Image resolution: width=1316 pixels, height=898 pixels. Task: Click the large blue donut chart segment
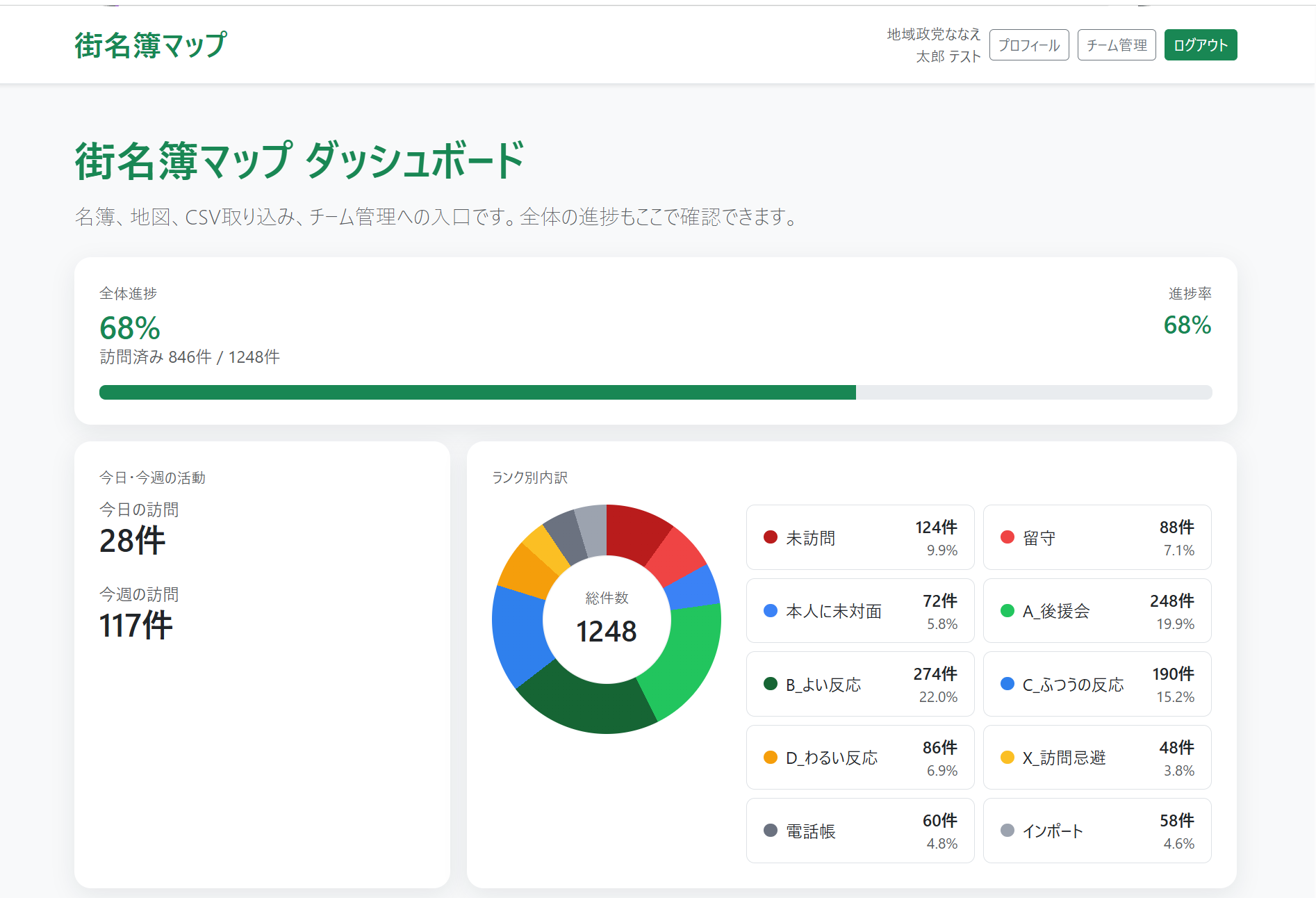coord(520,634)
